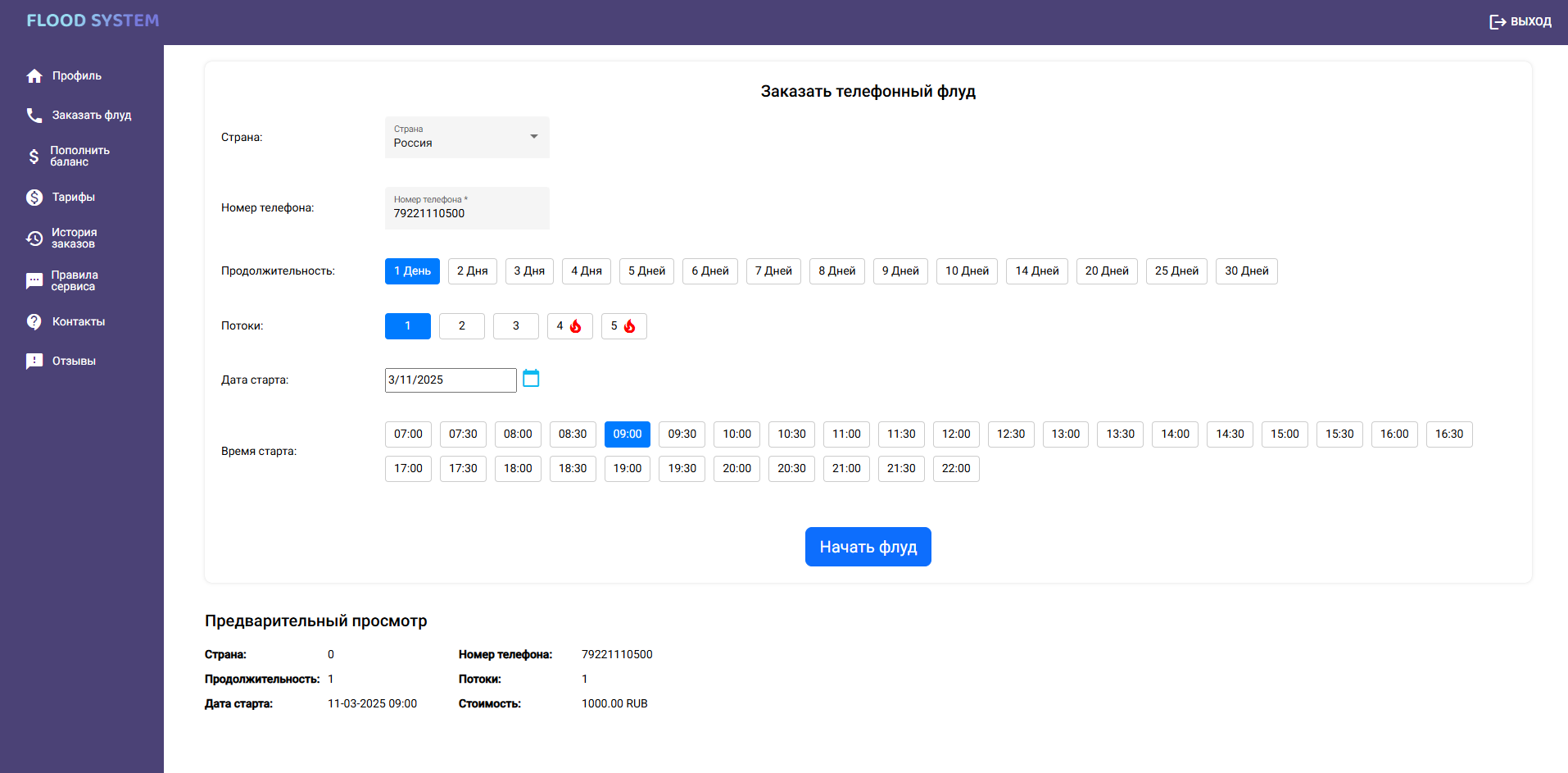Go to Отзывы in the sidebar

coord(74,361)
